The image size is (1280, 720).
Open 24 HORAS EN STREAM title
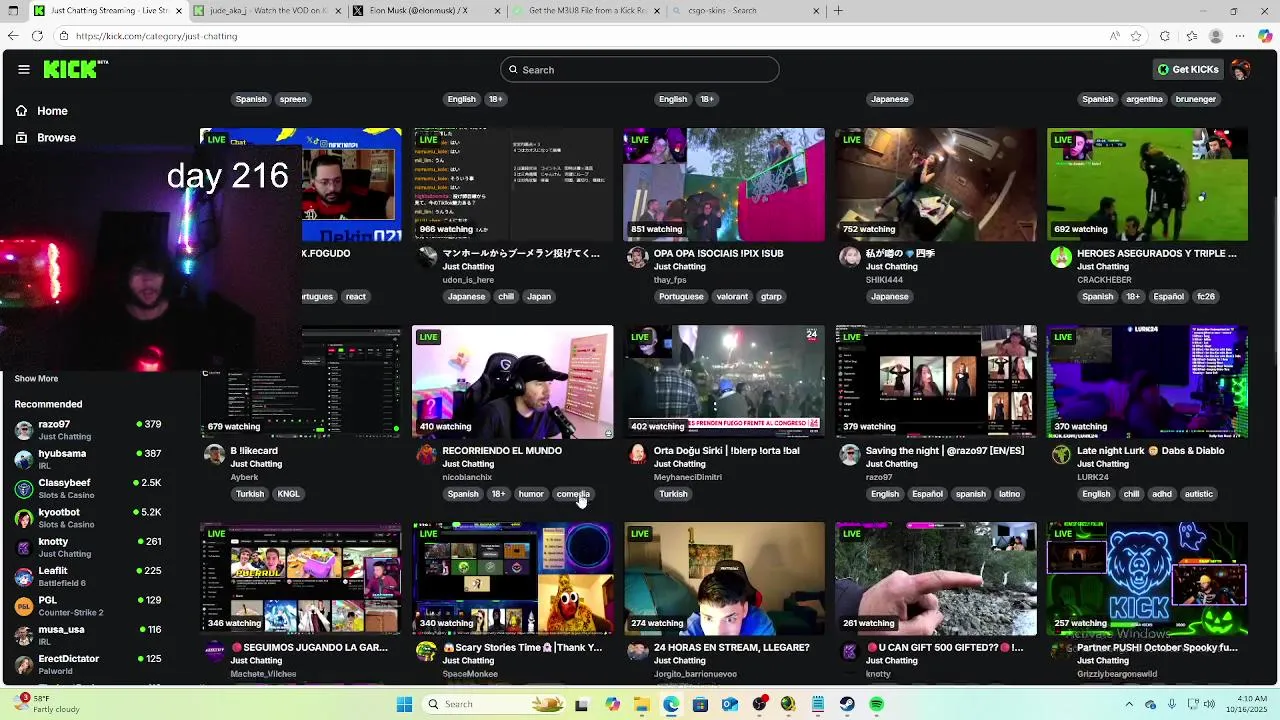pos(731,648)
